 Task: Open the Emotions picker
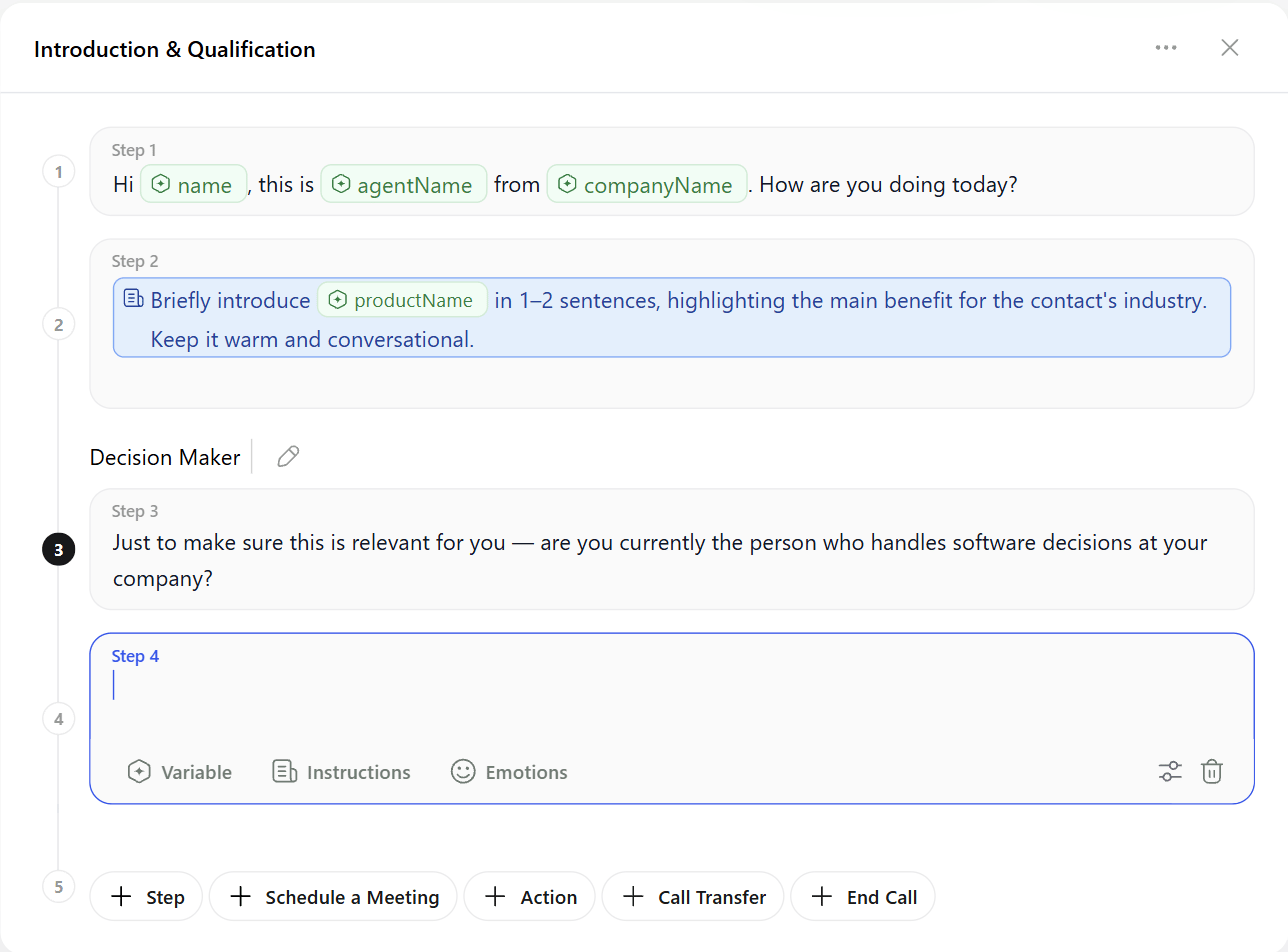(509, 772)
